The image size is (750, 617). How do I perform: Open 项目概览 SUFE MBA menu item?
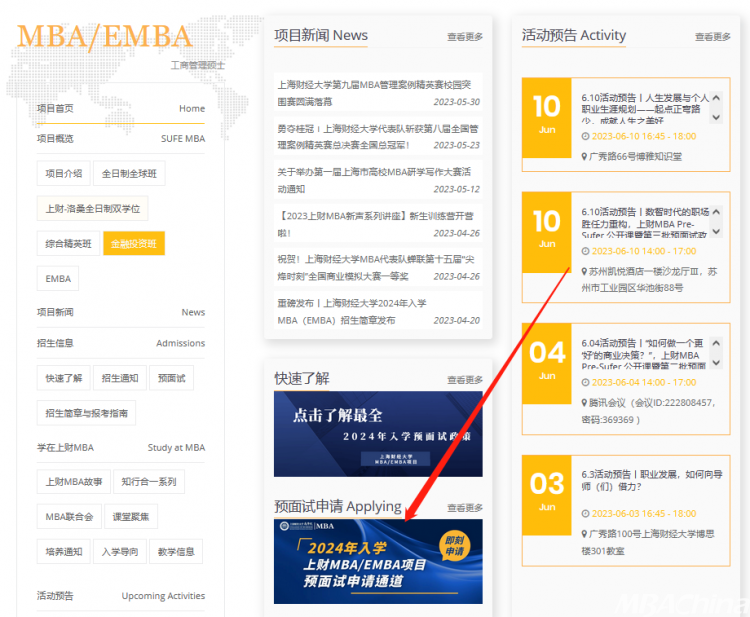click(x=121, y=139)
